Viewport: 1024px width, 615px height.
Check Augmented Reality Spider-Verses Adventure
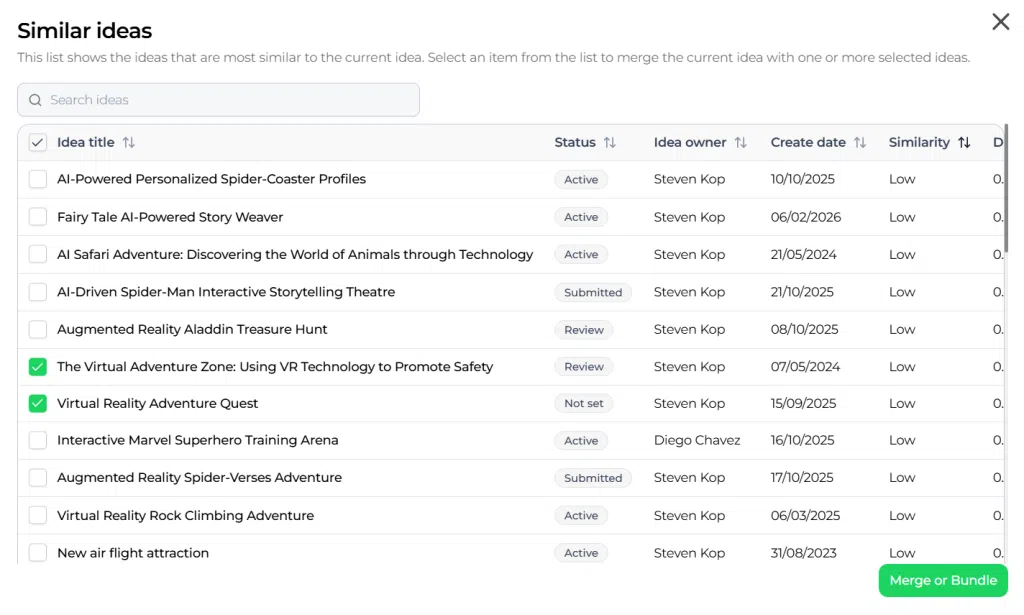point(38,478)
